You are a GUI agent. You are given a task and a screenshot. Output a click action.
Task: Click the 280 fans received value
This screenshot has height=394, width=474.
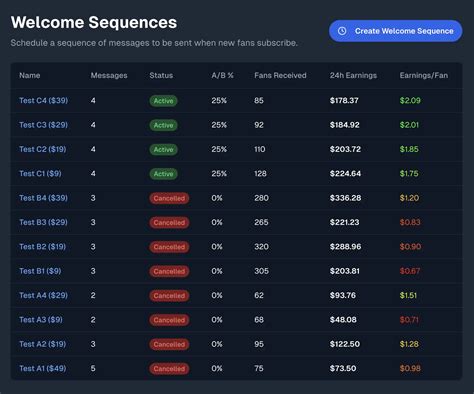click(x=261, y=198)
